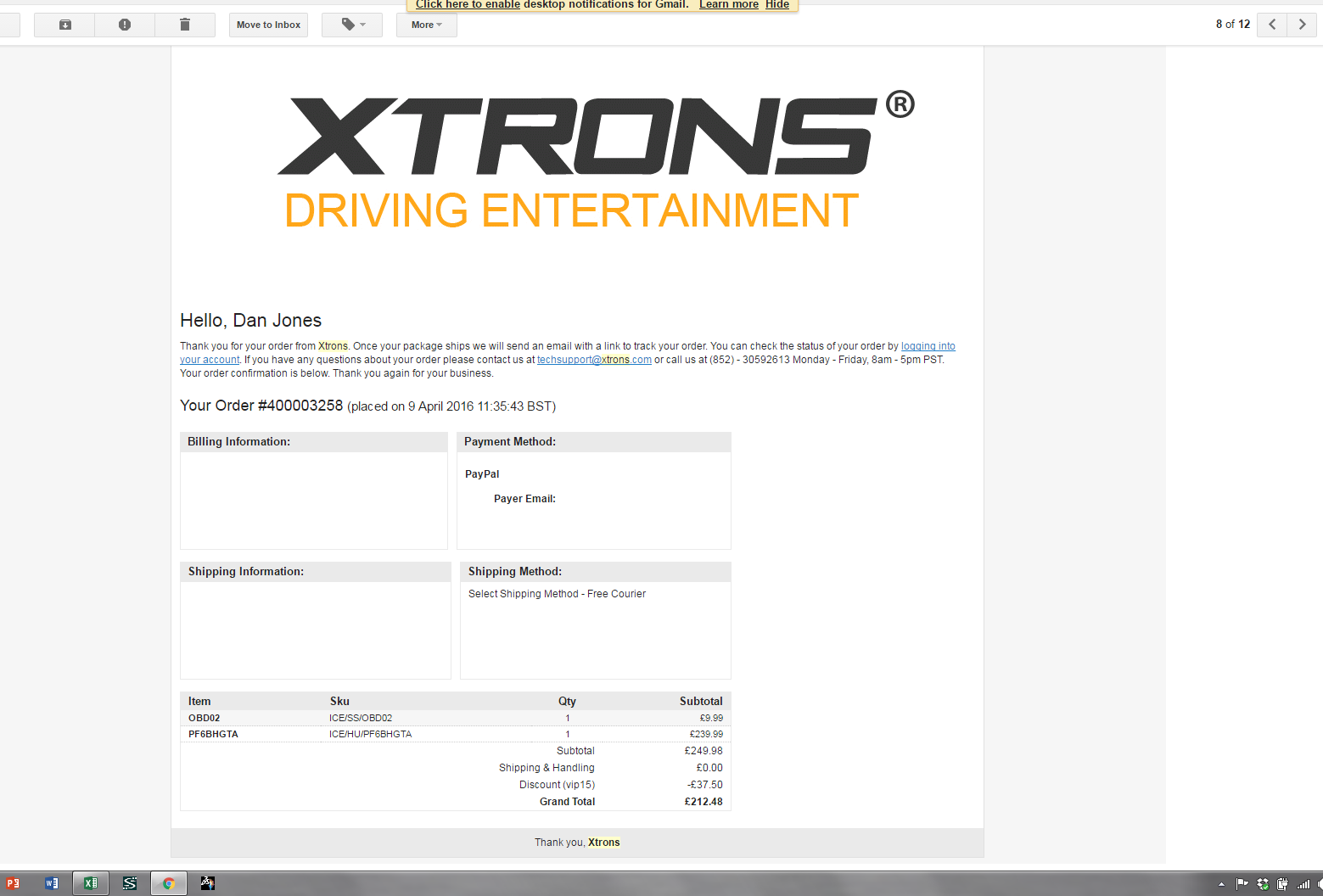Open the 'logging into your account' link
The height and width of the screenshot is (896, 1323).
click(928, 346)
